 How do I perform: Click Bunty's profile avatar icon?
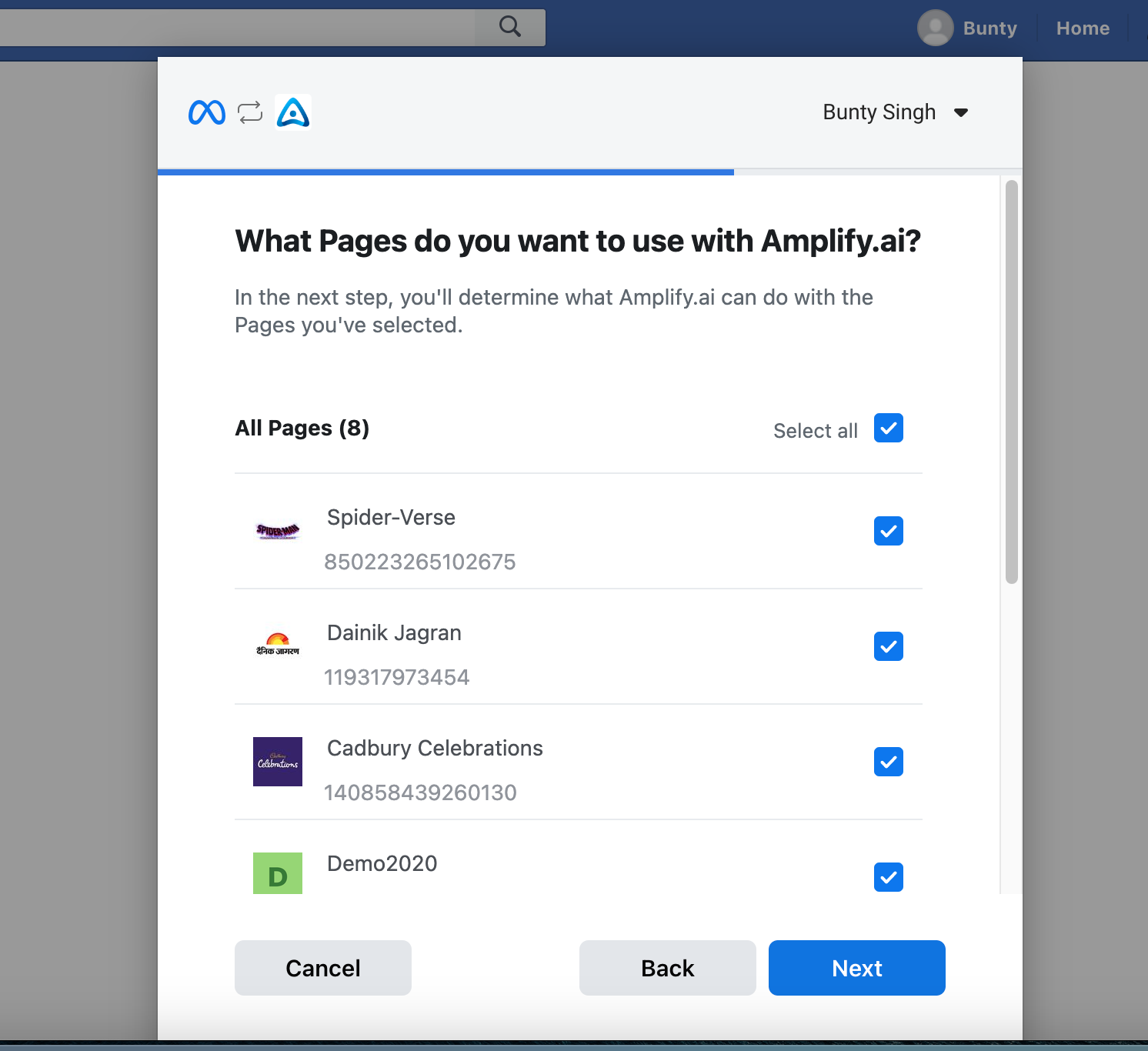coord(936,28)
